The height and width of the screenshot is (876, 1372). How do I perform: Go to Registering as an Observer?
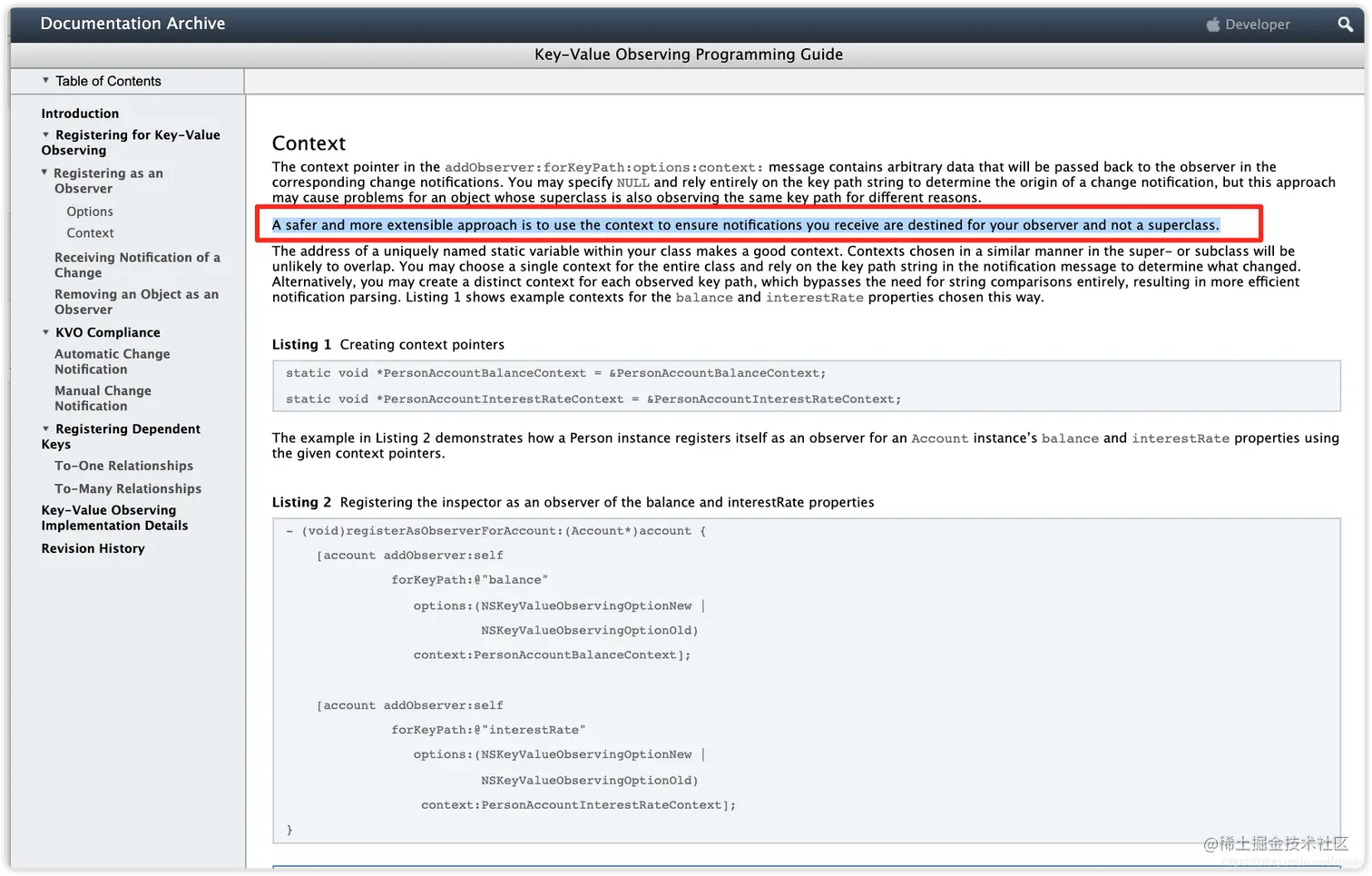tap(108, 181)
